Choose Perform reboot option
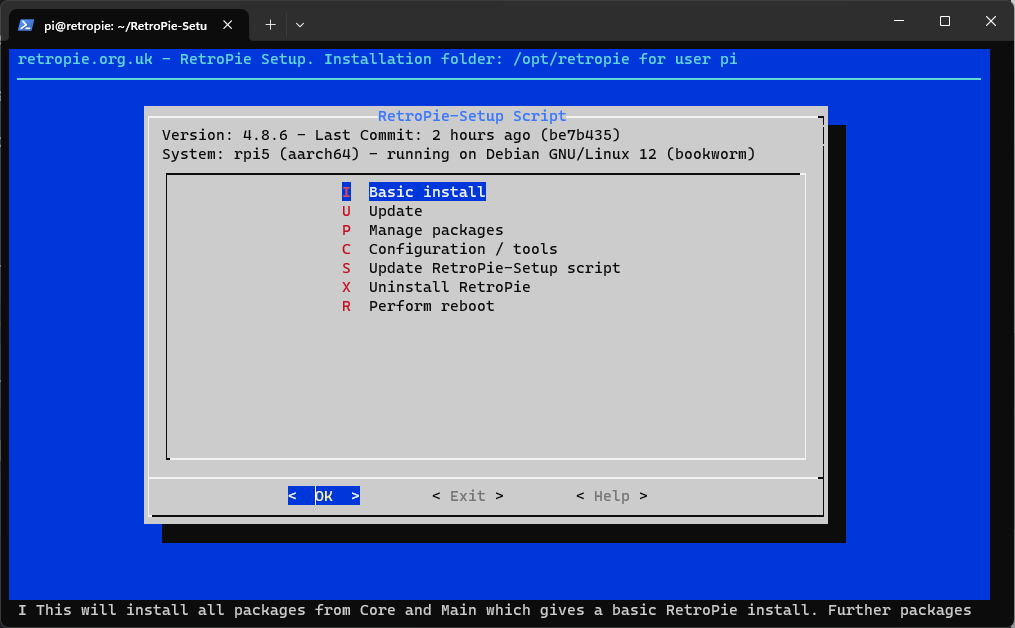Image resolution: width=1015 pixels, height=628 pixels. point(431,306)
